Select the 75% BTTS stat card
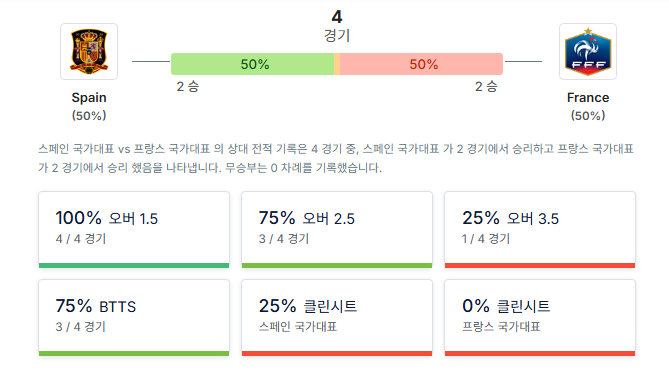The width and height of the screenshot is (669, 370). click(x=134, y=318)
